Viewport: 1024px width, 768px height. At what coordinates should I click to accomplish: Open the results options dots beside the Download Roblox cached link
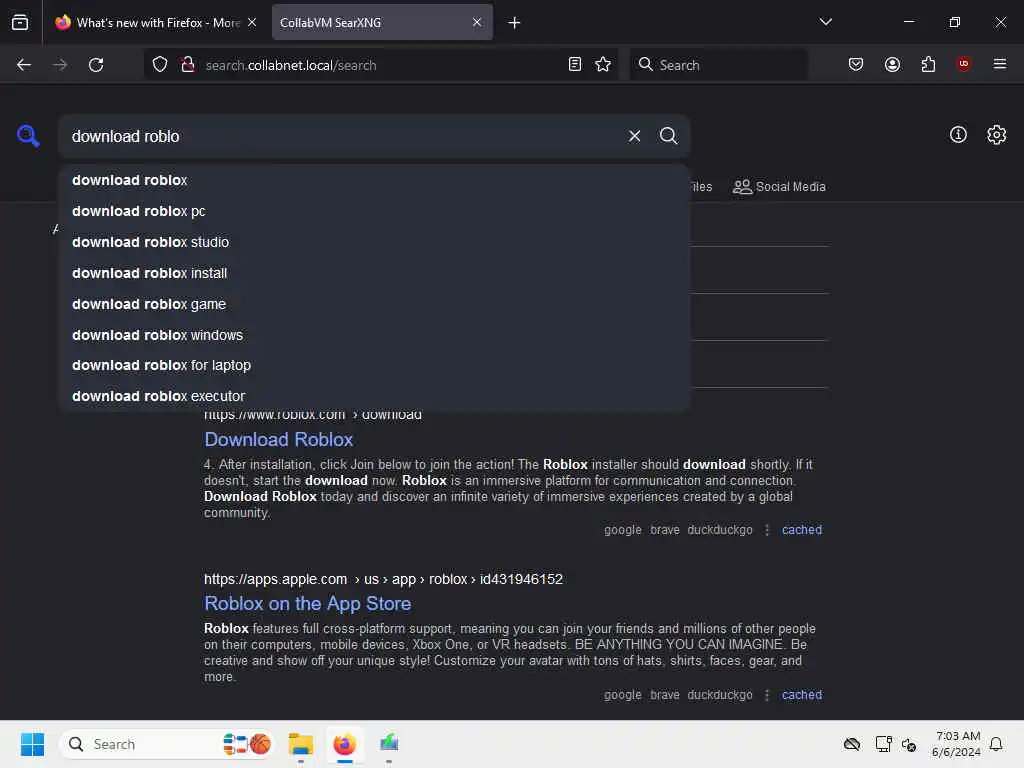click(767, 530)
